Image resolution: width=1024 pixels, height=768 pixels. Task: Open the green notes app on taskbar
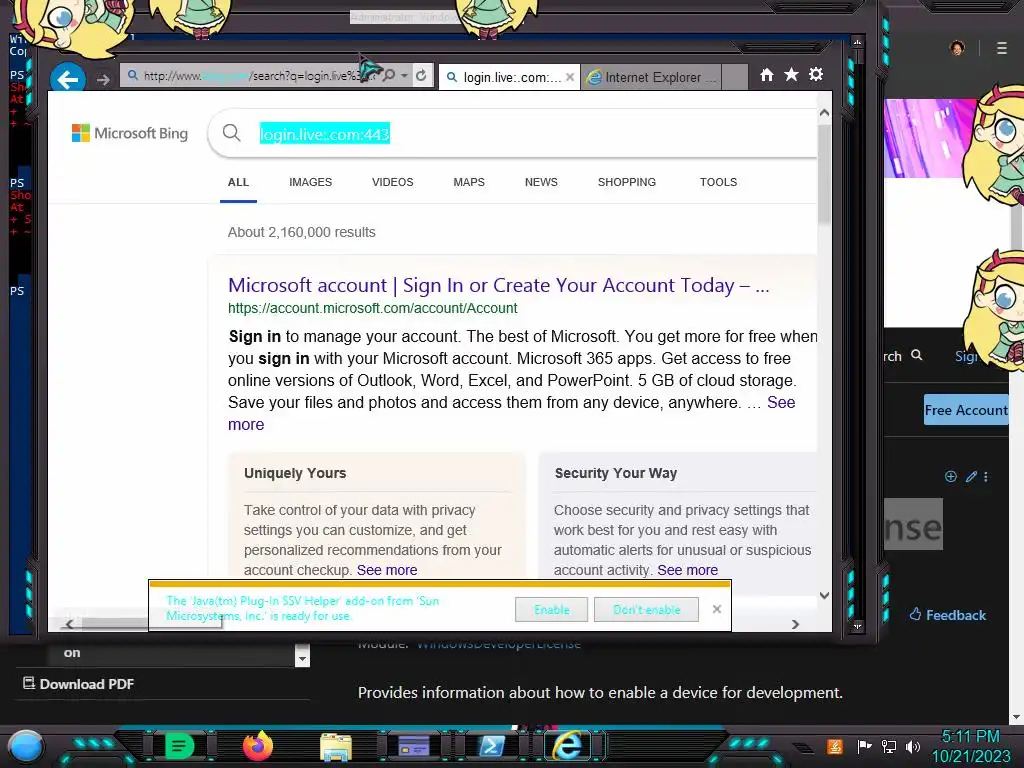pyautogui.click(x=180, y=746)
